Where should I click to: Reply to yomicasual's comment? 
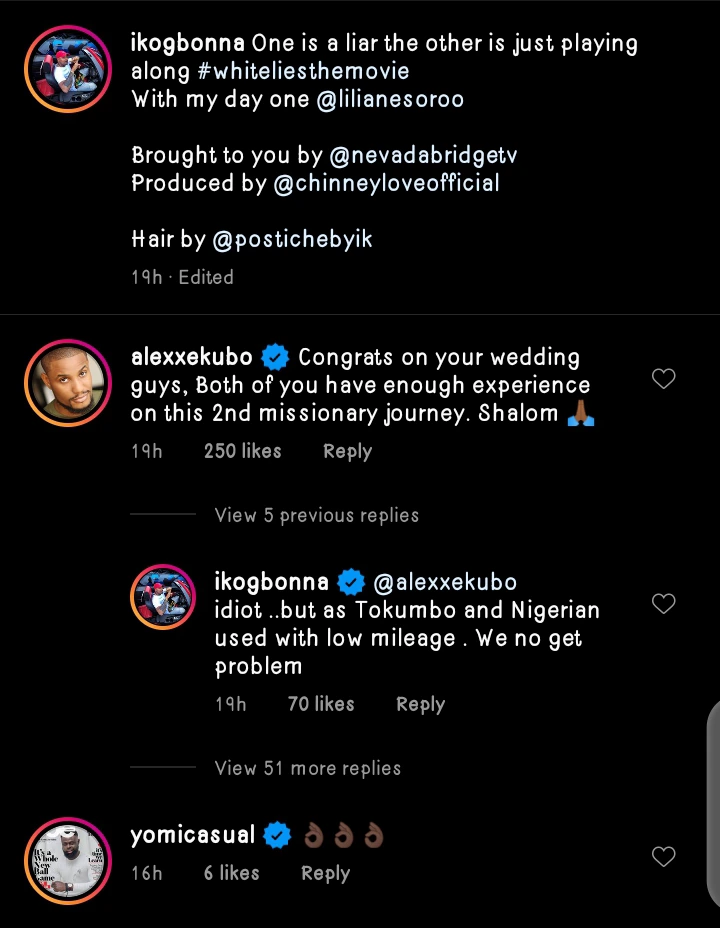(325, 873)
